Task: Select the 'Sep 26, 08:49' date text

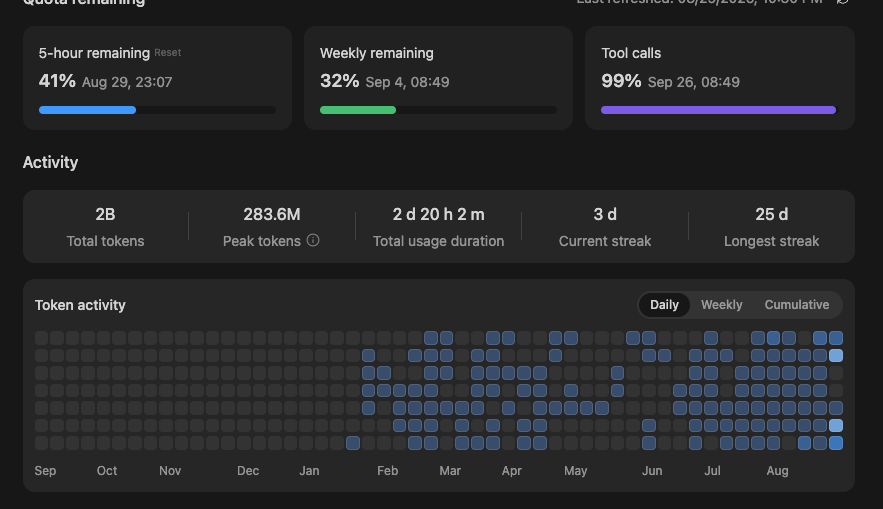Action: 694,82
